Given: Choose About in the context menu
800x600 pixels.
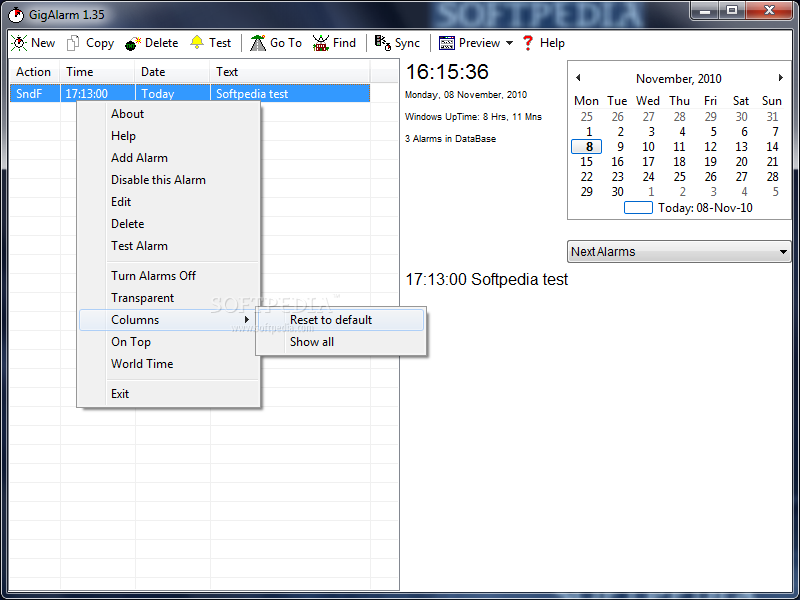Looking at the screenshot, I should (x=128, y=114).
